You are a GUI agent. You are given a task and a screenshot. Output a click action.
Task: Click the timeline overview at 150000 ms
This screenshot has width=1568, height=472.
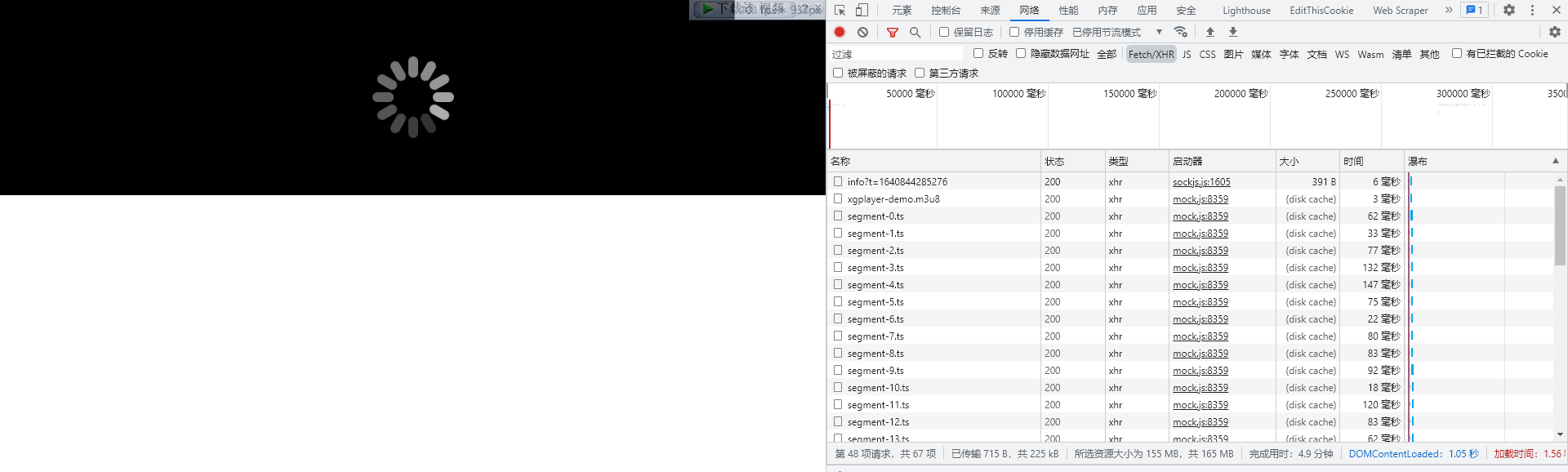[x=1158, y=118]
